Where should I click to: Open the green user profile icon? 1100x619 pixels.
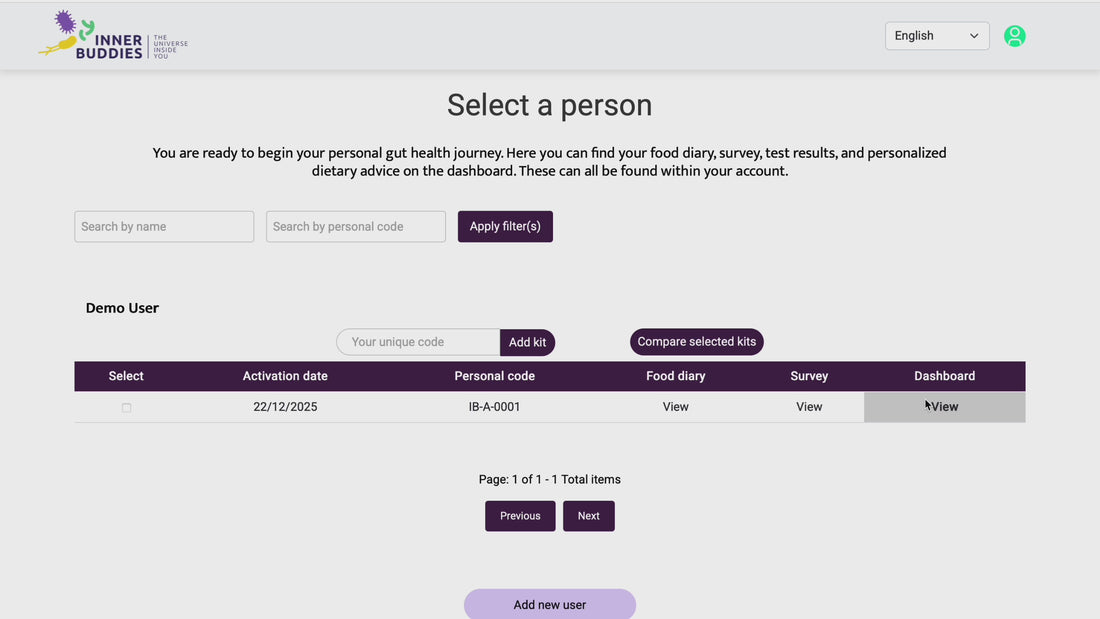pyautogui.click(x=1014, y=36)
